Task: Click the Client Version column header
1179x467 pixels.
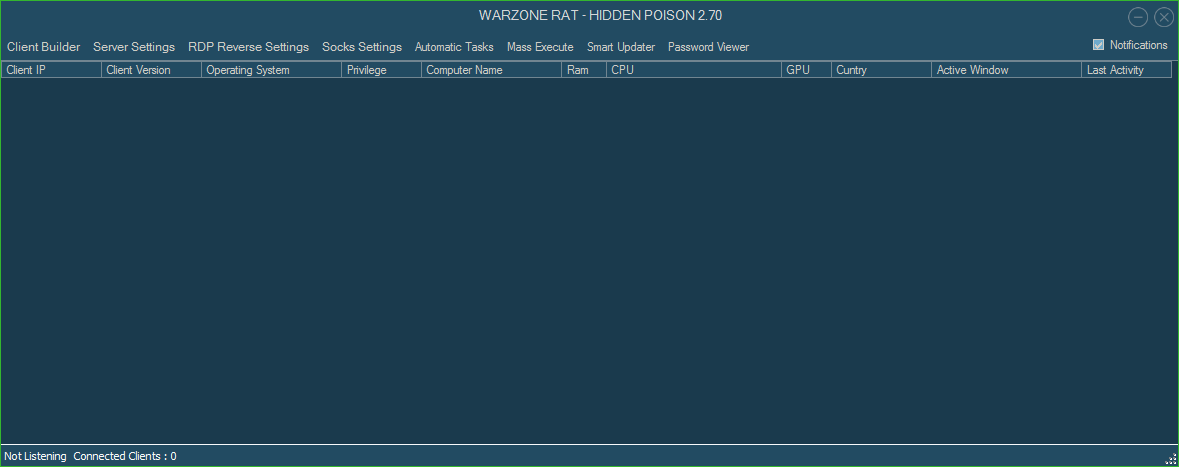Action: (x=151, y=70)
